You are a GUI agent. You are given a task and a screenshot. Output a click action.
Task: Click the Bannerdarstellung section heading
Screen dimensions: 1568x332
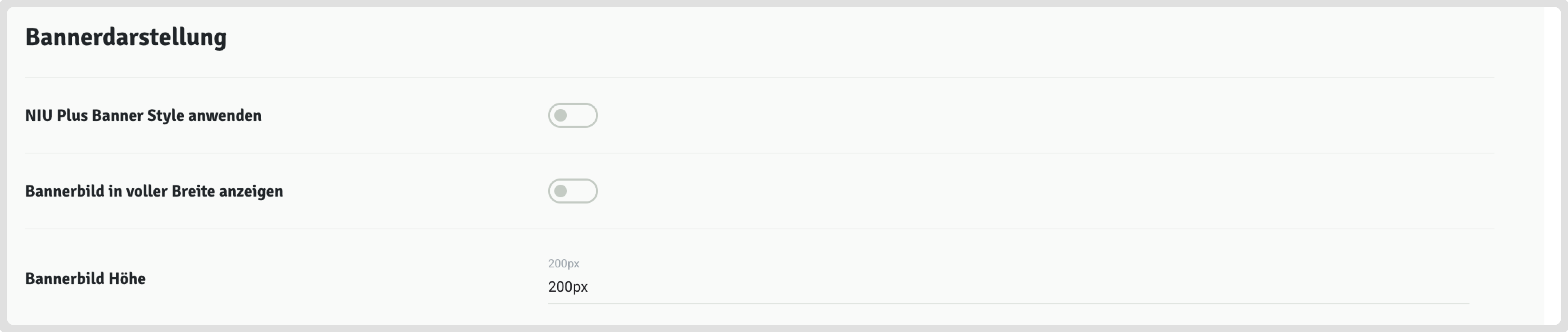126,37
